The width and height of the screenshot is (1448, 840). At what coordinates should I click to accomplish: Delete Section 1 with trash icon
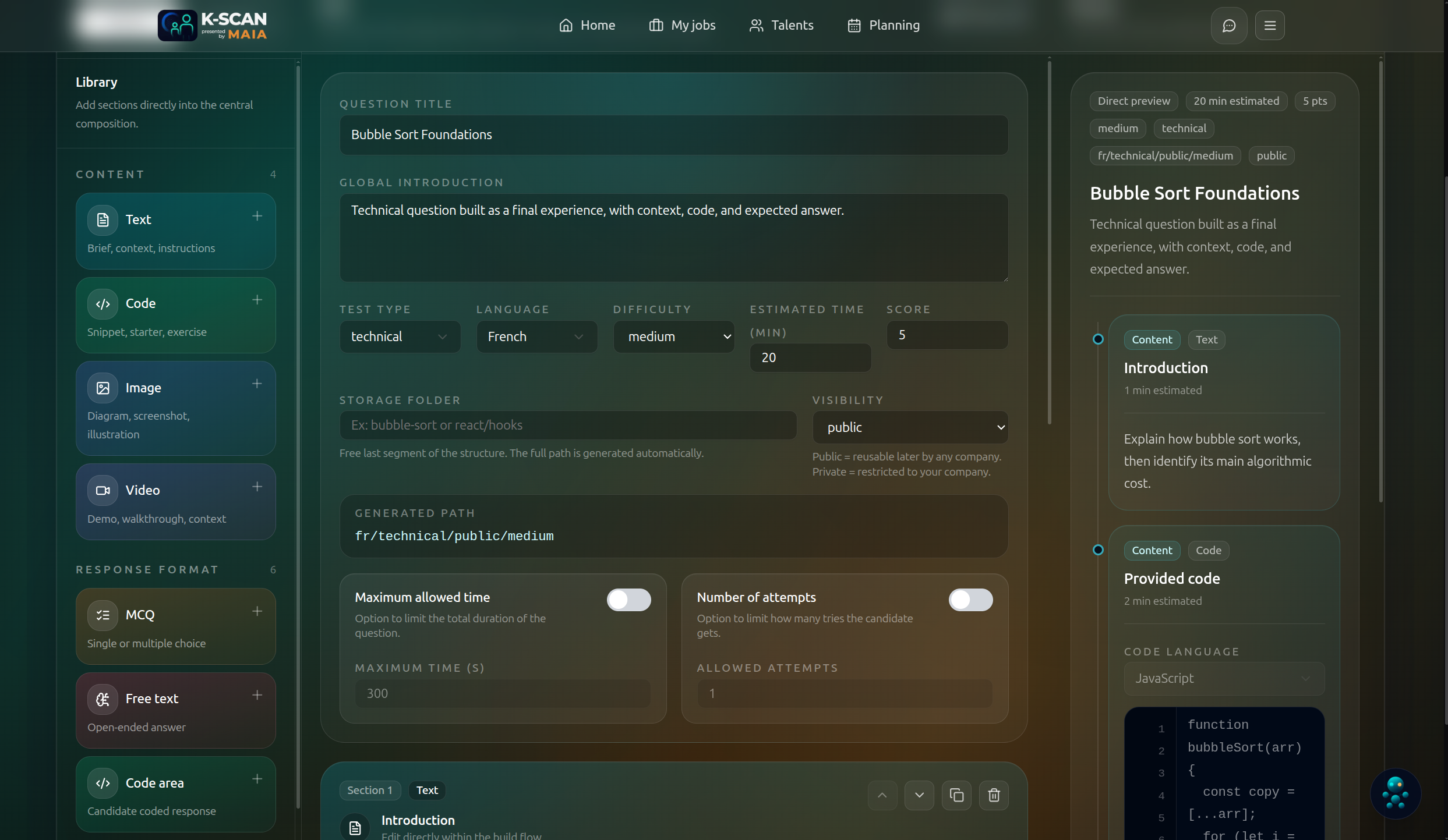coord(994,795)
